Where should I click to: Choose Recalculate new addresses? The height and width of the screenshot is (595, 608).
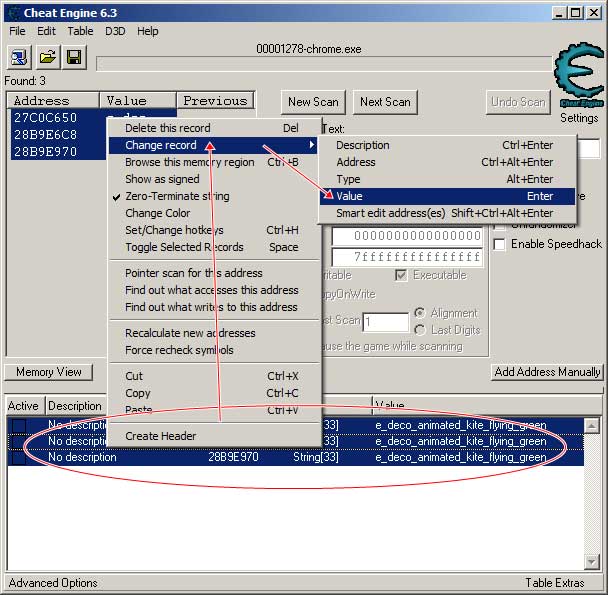pos(212,333)
